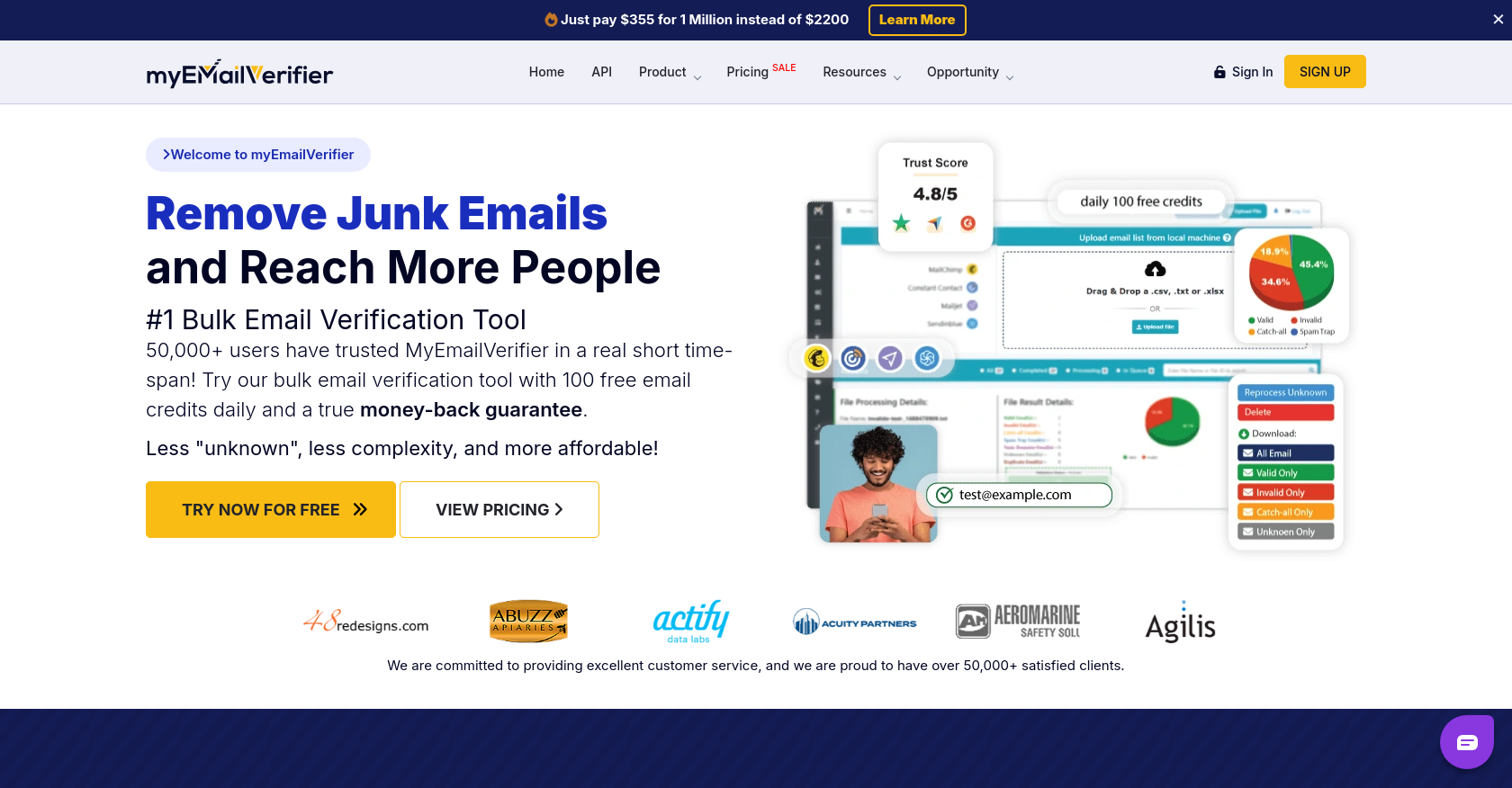Click the blue Sendinblue integration icon
1512x788 pixels.
pyautogui.click(x=927, y=358)
